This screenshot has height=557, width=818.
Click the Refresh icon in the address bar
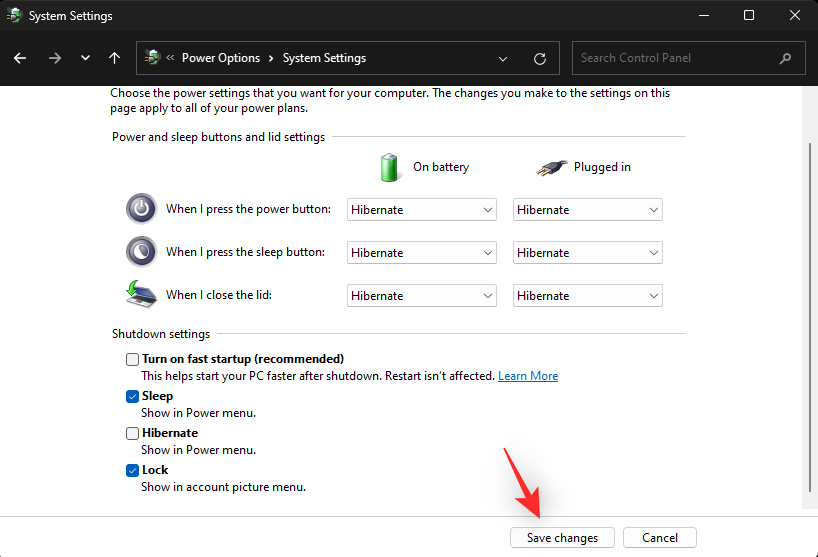540,58
